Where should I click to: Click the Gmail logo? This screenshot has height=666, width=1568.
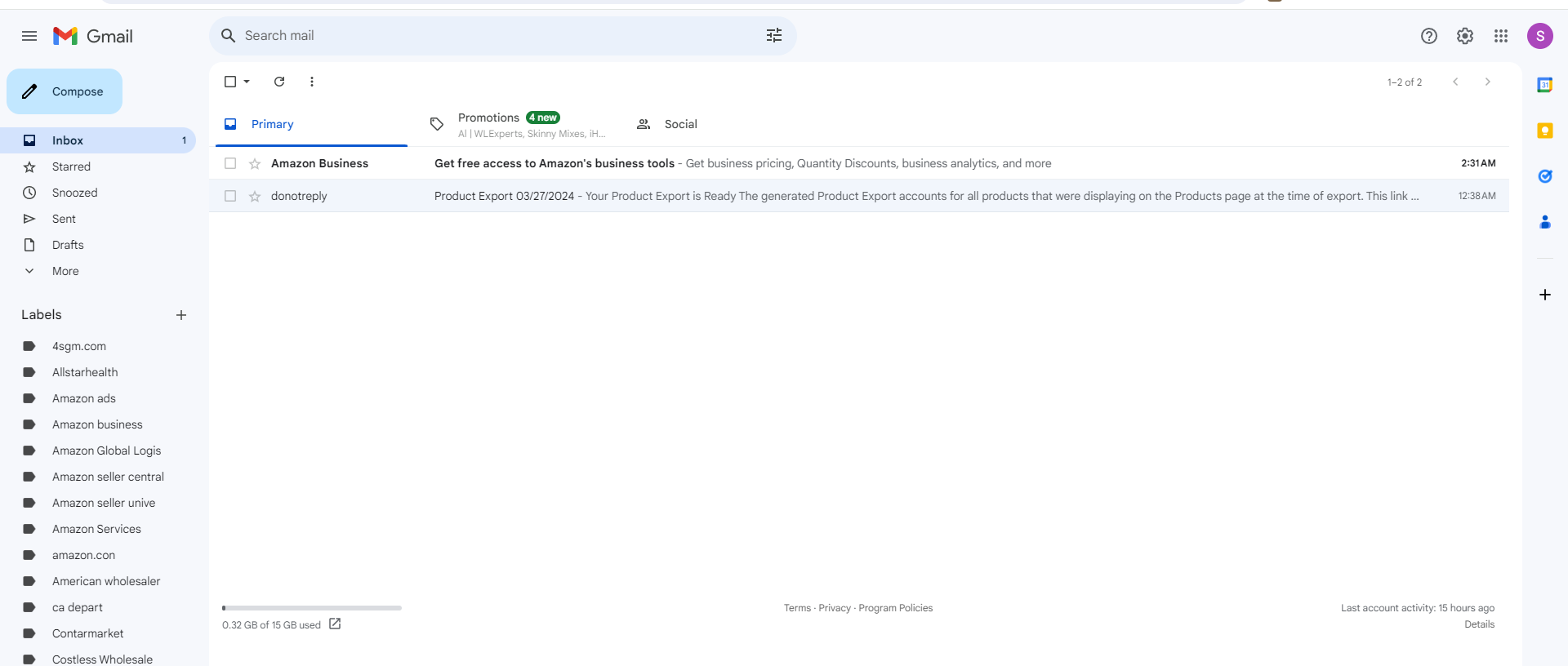(x=93, y=36)
